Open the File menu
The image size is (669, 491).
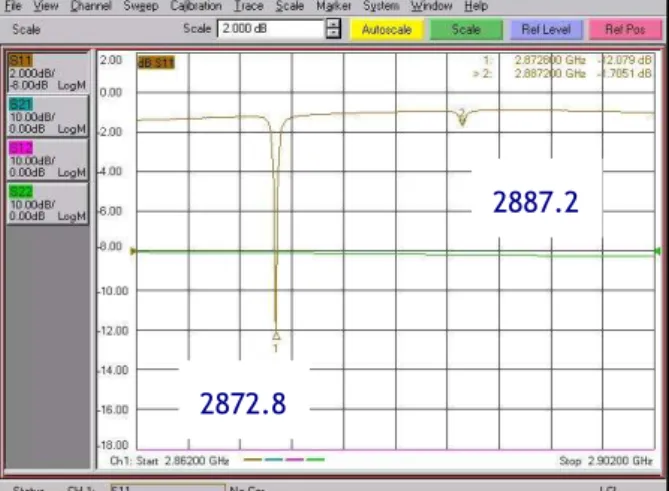pyautogui.click(x=13, y=6)
